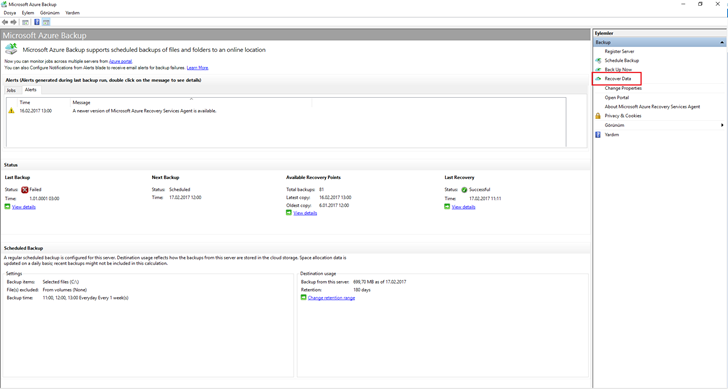The width and height of the screenshot is (728, 389).
Task: Expand the Görünüm submenu arrow
Action: [722, 125]
